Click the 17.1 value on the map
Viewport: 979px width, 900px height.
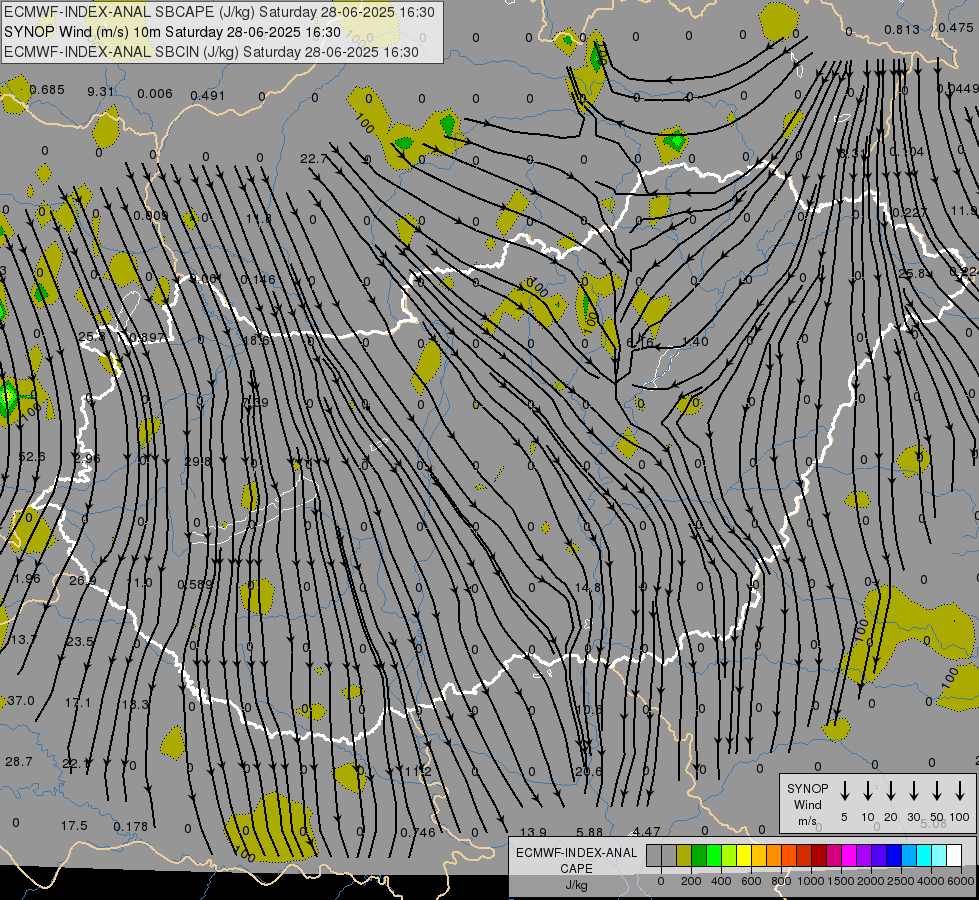coord(78,703)
